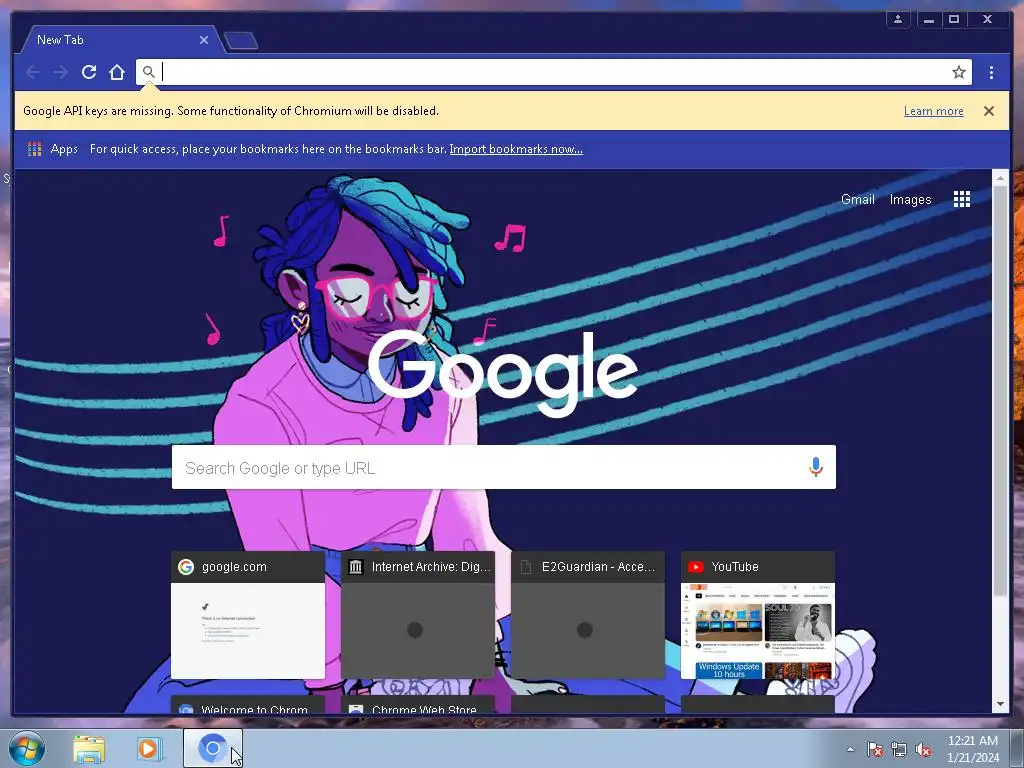Open the Welcome to Chrome tile

[x=248, y=705]
